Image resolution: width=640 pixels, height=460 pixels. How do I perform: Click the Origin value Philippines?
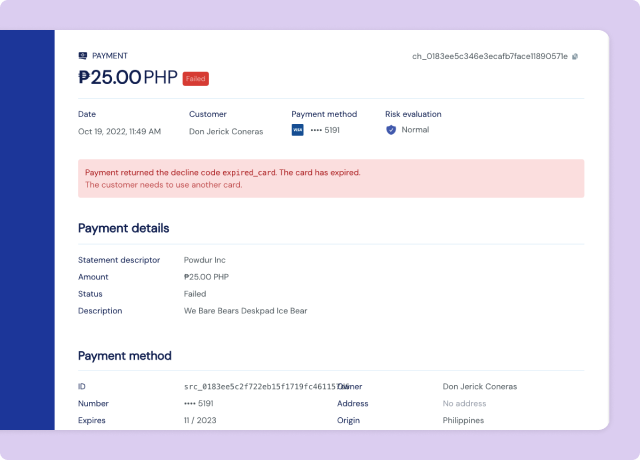pos(463,420)
